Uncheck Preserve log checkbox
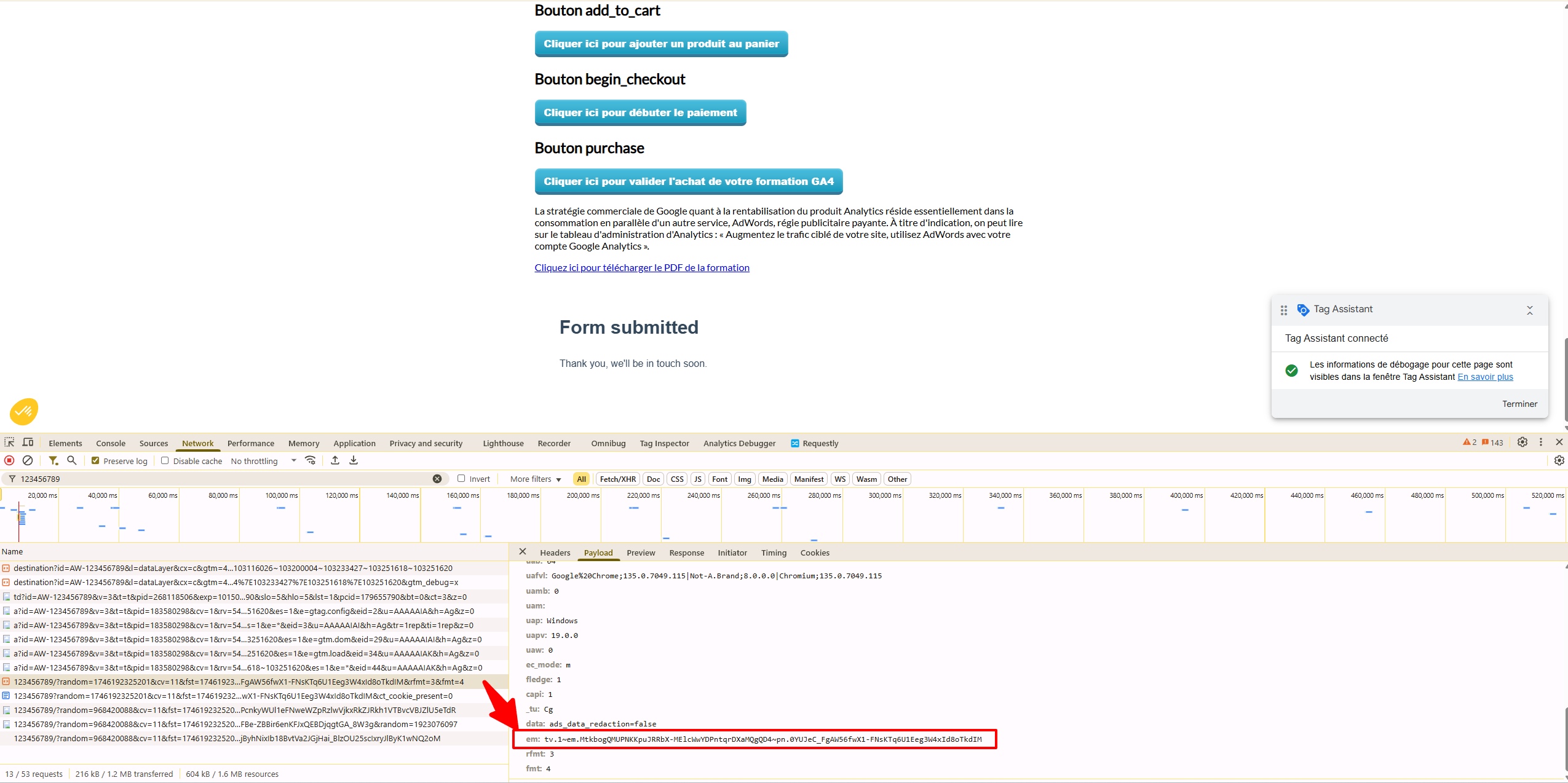The height and width of the screenshot is (783, 1568). coord(95,460)
